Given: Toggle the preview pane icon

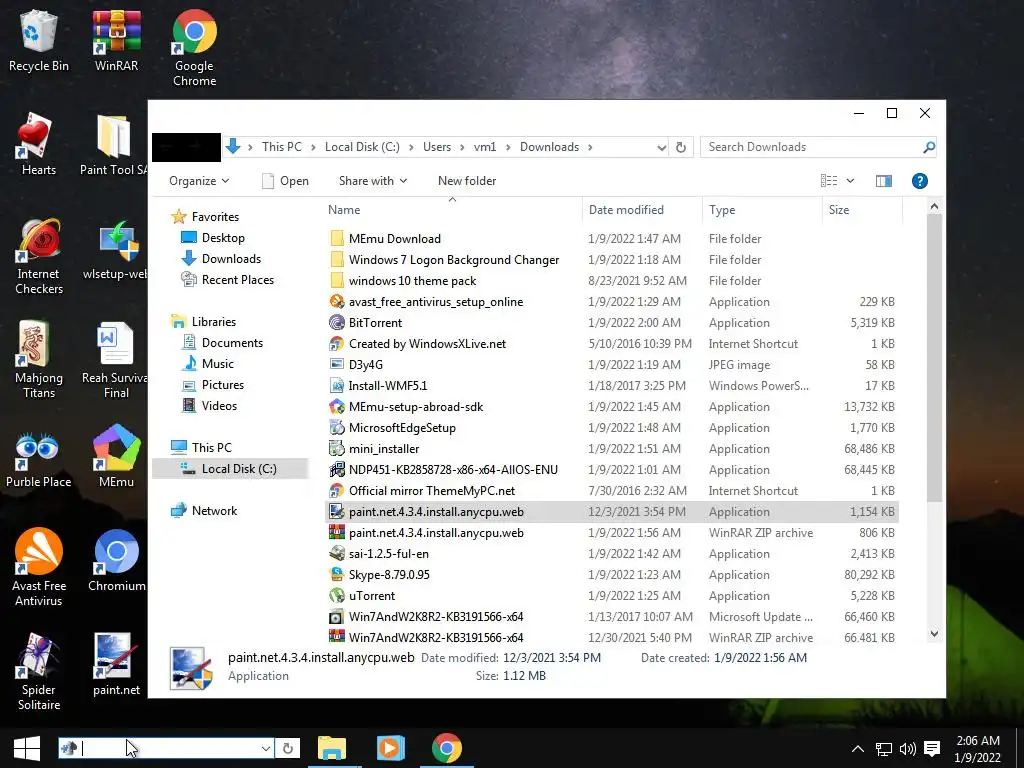Looking at the screenshot, I should 884,181.
